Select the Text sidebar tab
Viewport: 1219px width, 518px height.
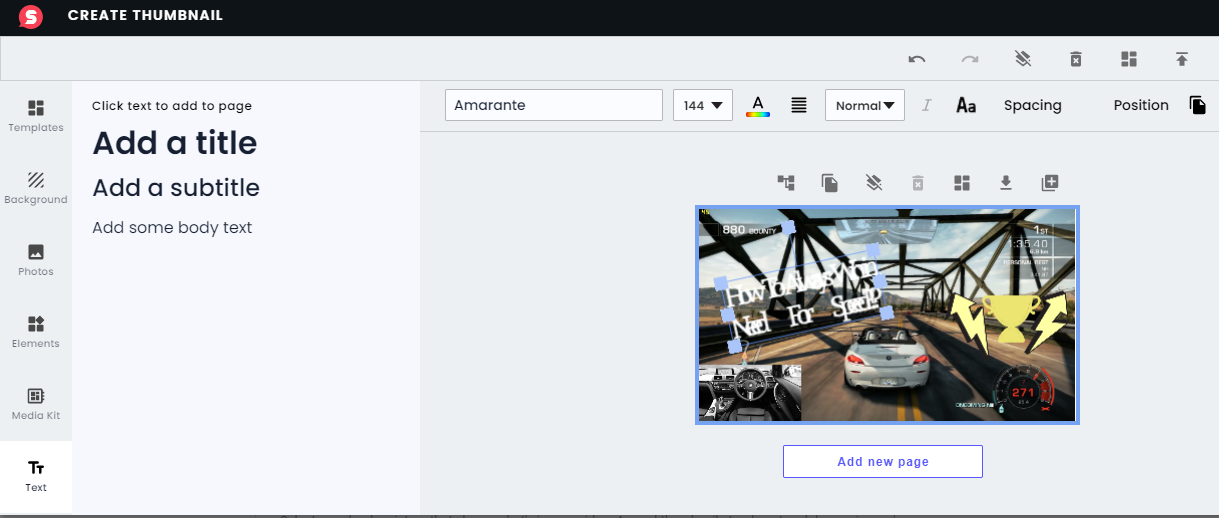click(x=36, y=476)
